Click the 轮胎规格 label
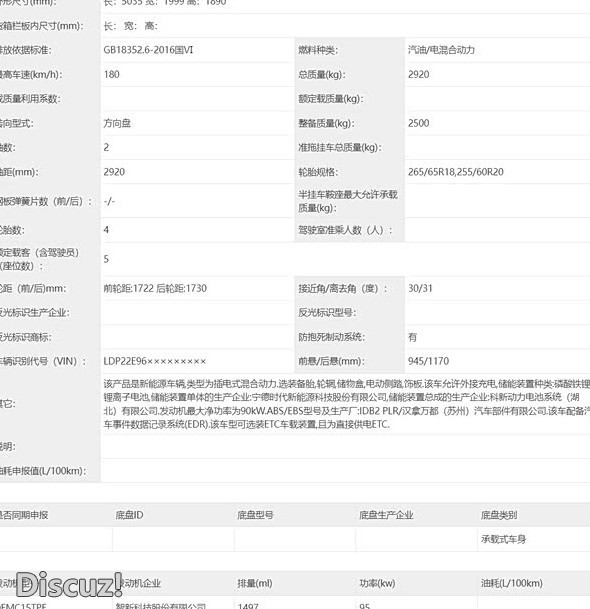This screenshot has height=609, width=590. click(318, 172)
